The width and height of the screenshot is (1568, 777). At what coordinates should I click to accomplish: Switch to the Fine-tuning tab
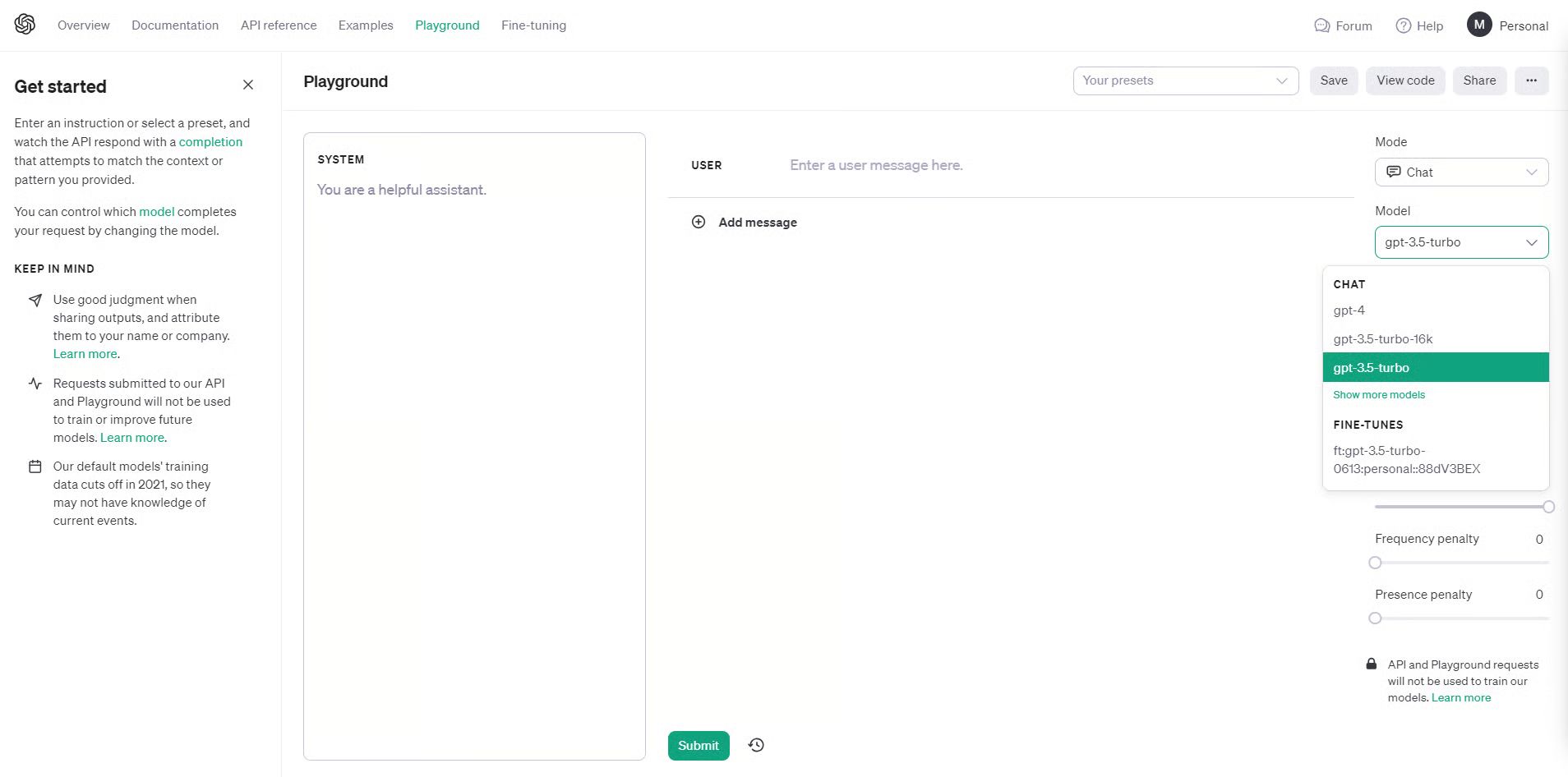(533, 25)
